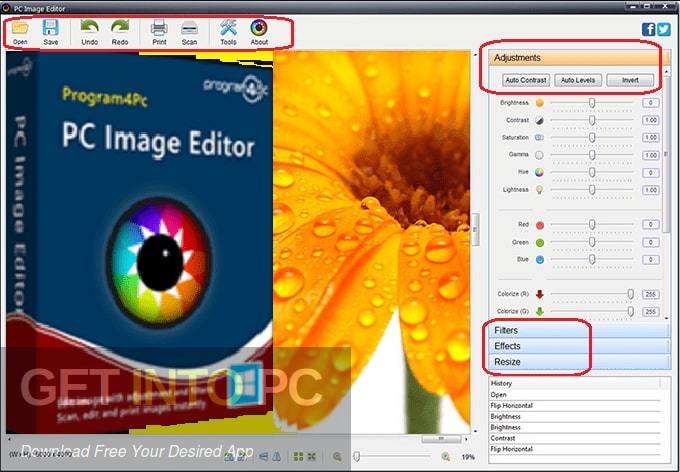Expand the Effects panel
Image resolution: width=680 pixels, height=472 pixels.
coord(579,346)
